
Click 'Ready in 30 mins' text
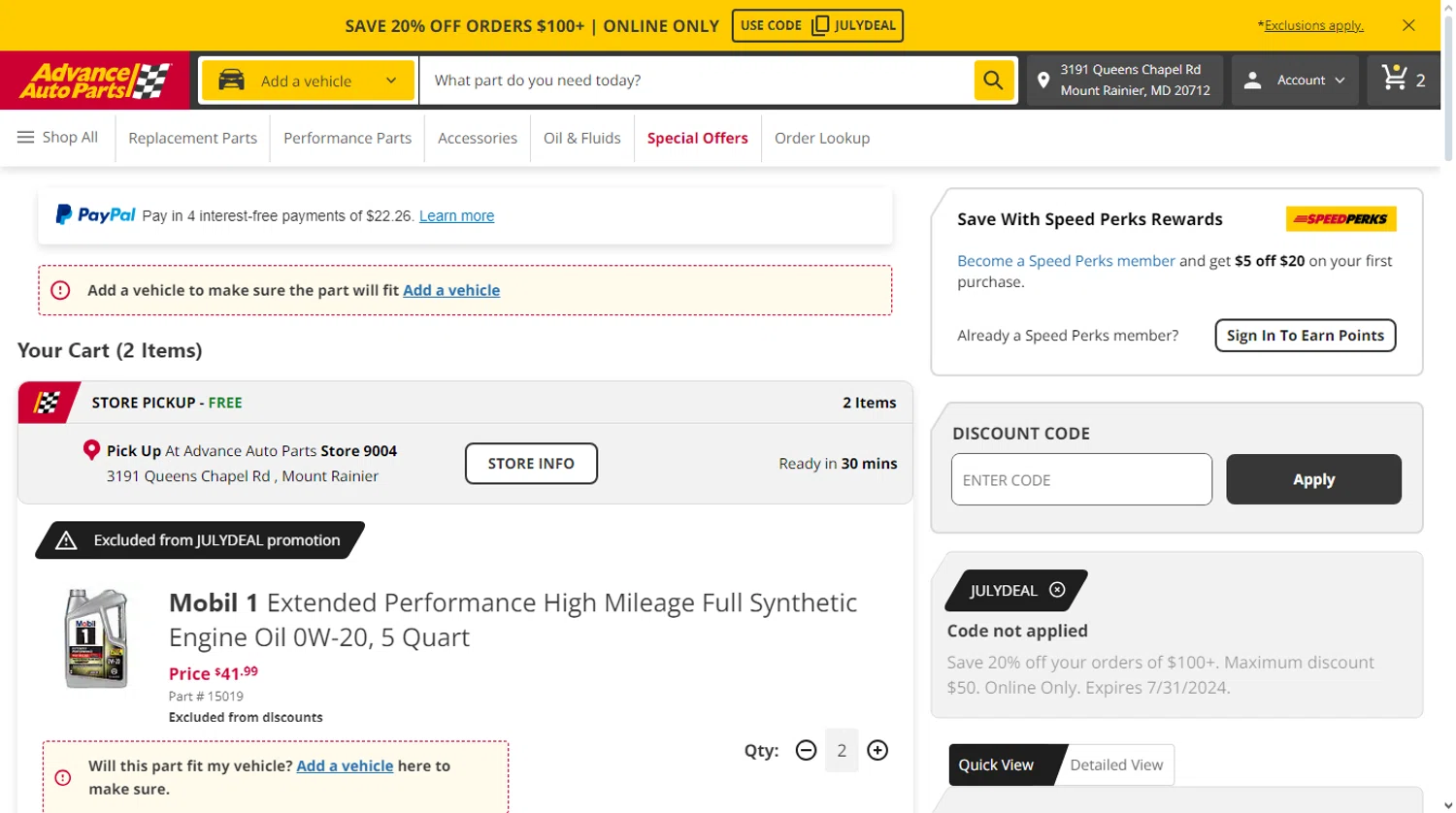click(x=838, y=464)
